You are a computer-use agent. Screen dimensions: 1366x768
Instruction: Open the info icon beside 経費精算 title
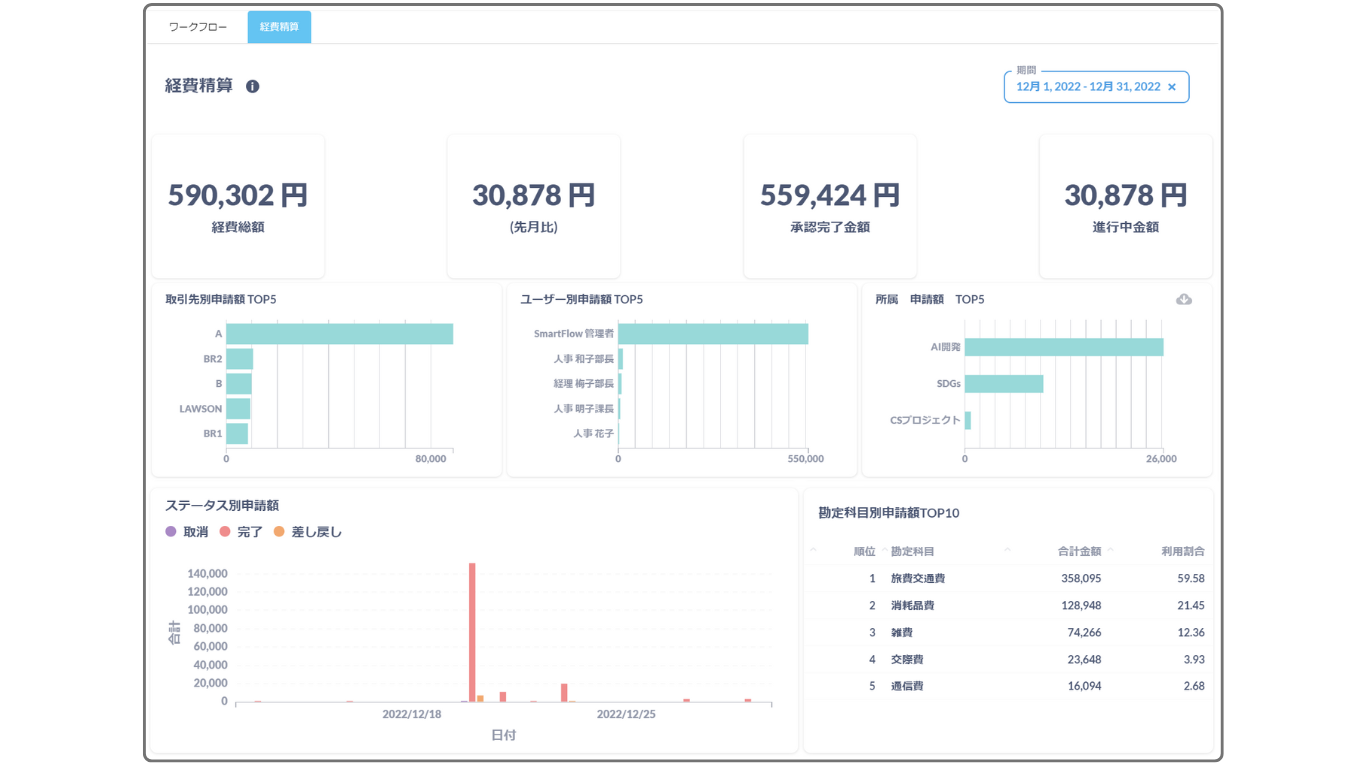253,86
